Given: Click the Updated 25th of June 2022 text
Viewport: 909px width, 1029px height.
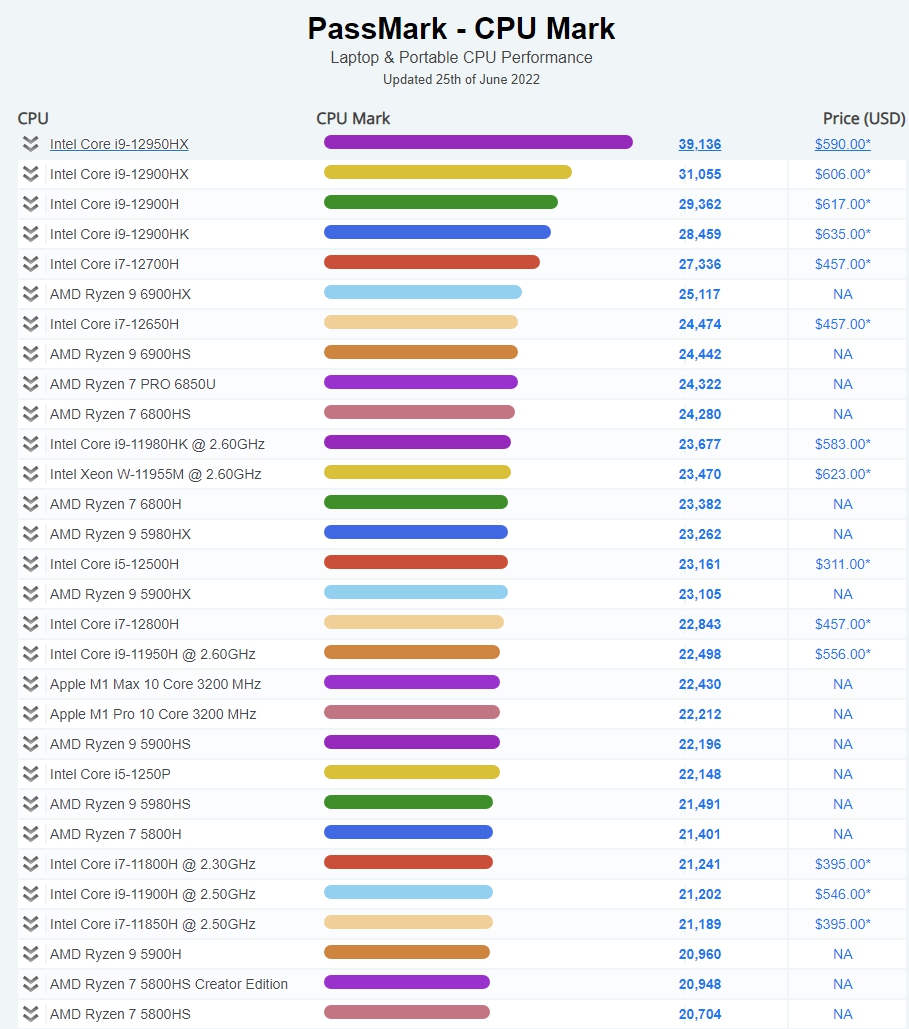Looking at the screenshot, I should [x=461, y=79].
